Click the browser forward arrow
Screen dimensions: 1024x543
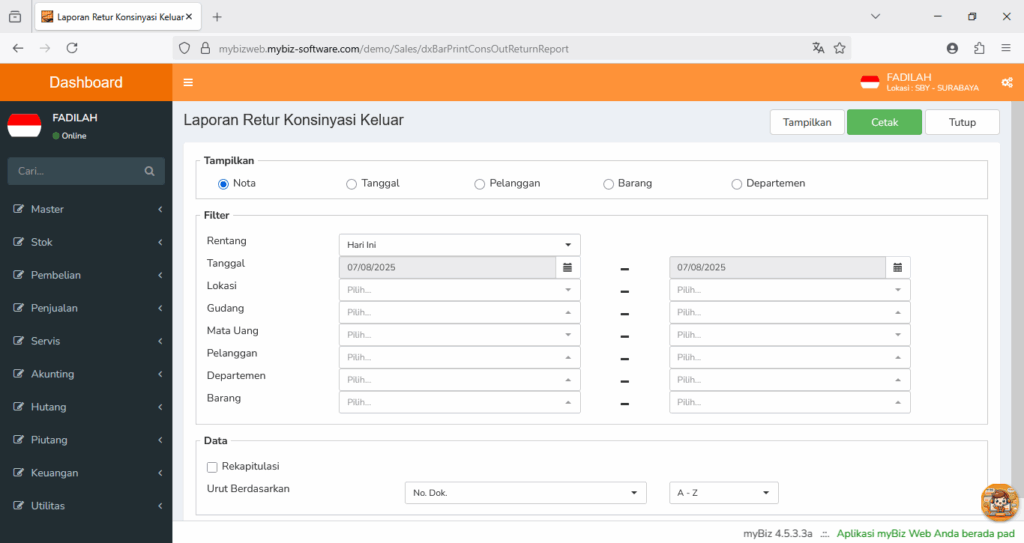pyautogui.click(x=44, y=48)
